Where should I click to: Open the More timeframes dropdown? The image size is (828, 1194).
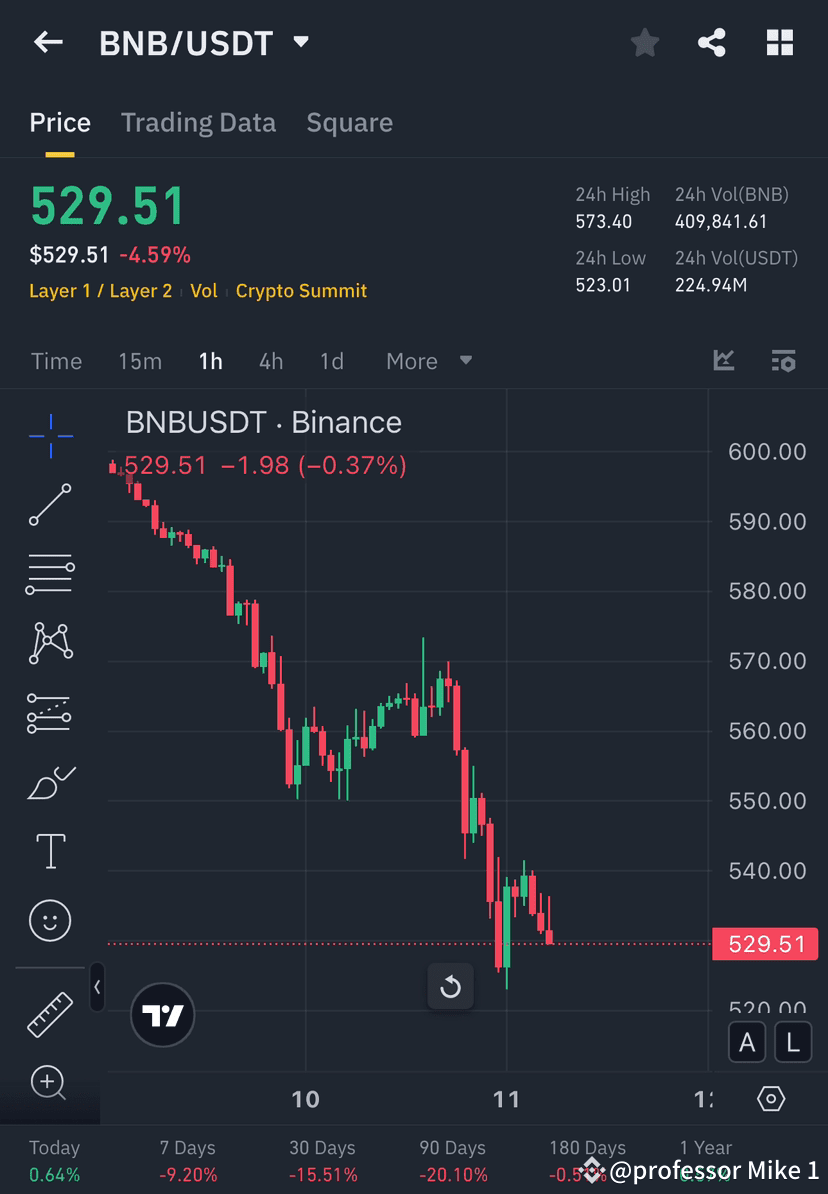pos(428,361)
